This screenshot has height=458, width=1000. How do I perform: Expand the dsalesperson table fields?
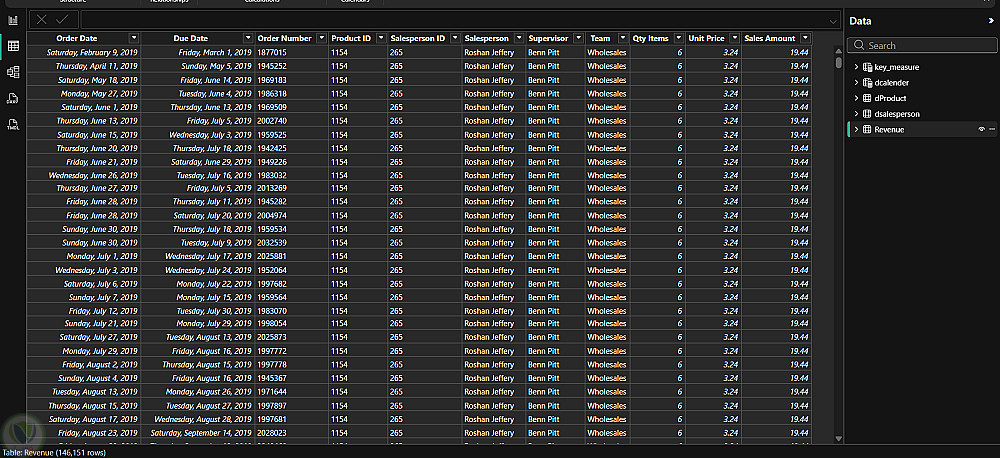coord(856,114)
